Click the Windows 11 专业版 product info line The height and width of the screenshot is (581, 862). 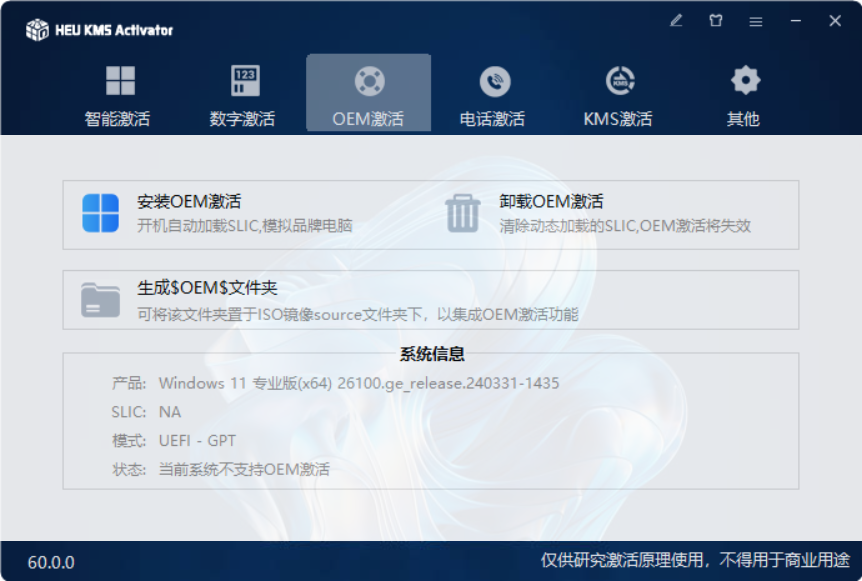coord(358,383)
